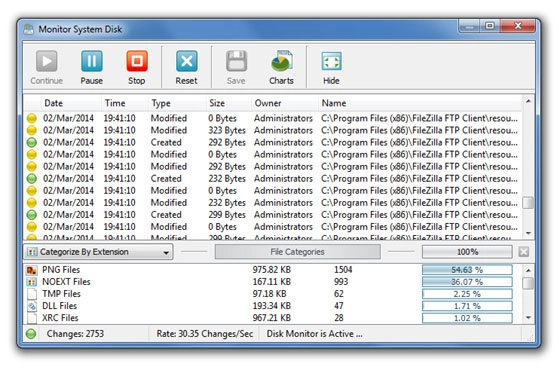Click the File Categories button
560x367 pixels.
pyautogui.click(x=298, y=252)
